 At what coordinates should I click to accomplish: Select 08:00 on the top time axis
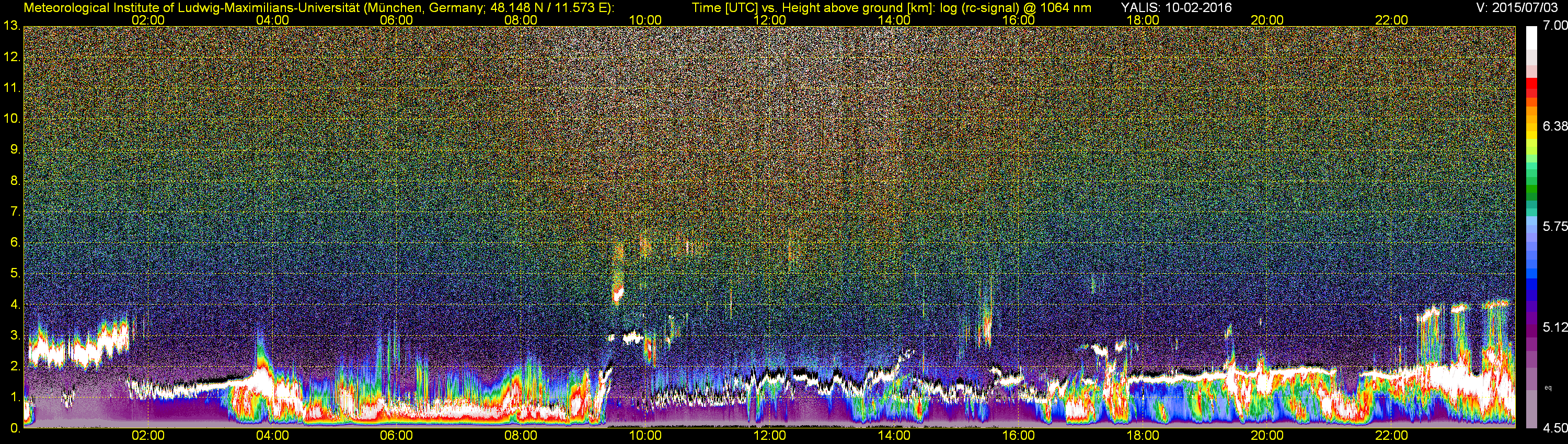tap(521, 20)
